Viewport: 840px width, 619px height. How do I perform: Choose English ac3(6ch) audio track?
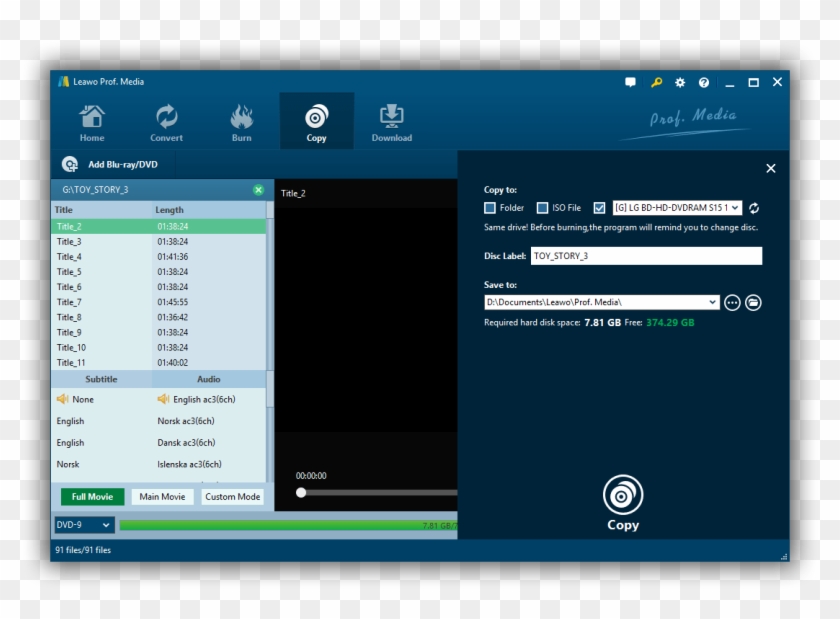[x=204, y=399]
